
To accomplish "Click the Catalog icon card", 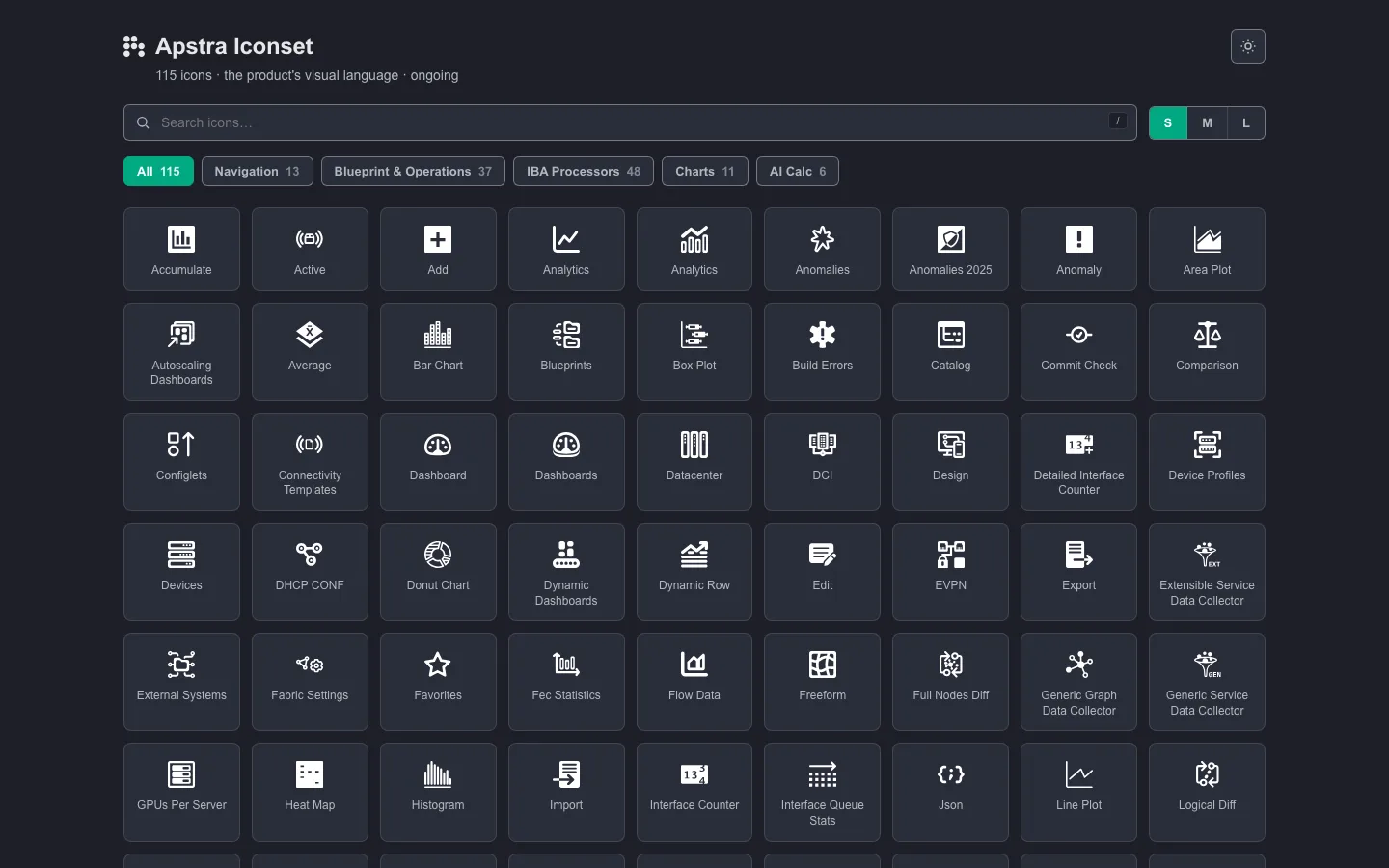I will 950,352.
